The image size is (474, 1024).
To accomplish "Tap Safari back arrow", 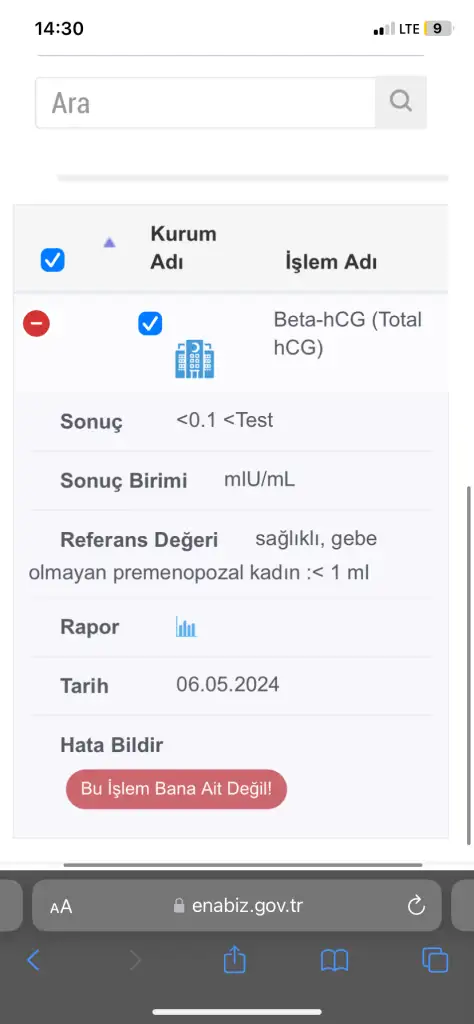I will [33, 960].
